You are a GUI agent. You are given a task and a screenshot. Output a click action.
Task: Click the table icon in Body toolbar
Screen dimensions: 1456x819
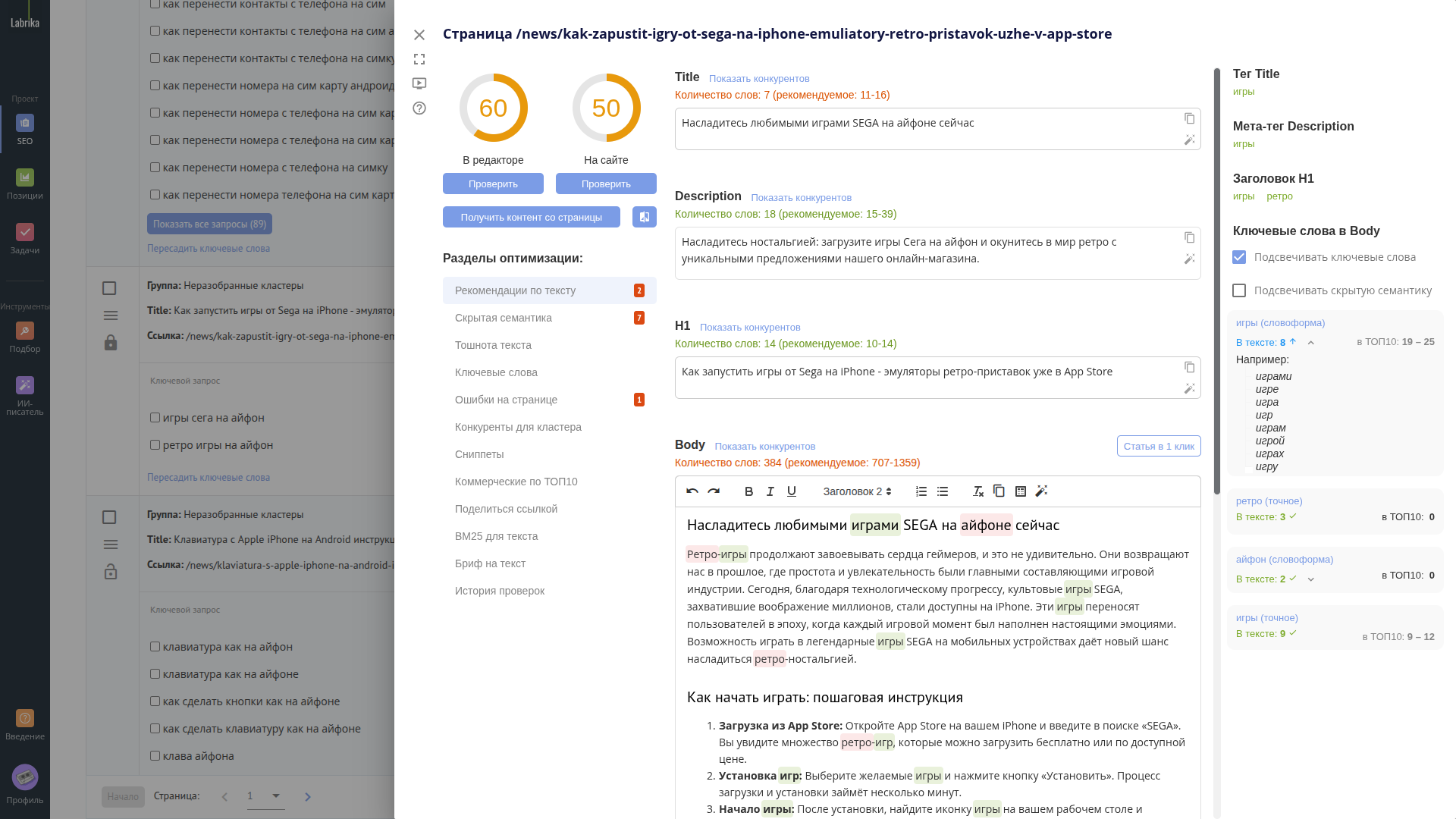1021,491
